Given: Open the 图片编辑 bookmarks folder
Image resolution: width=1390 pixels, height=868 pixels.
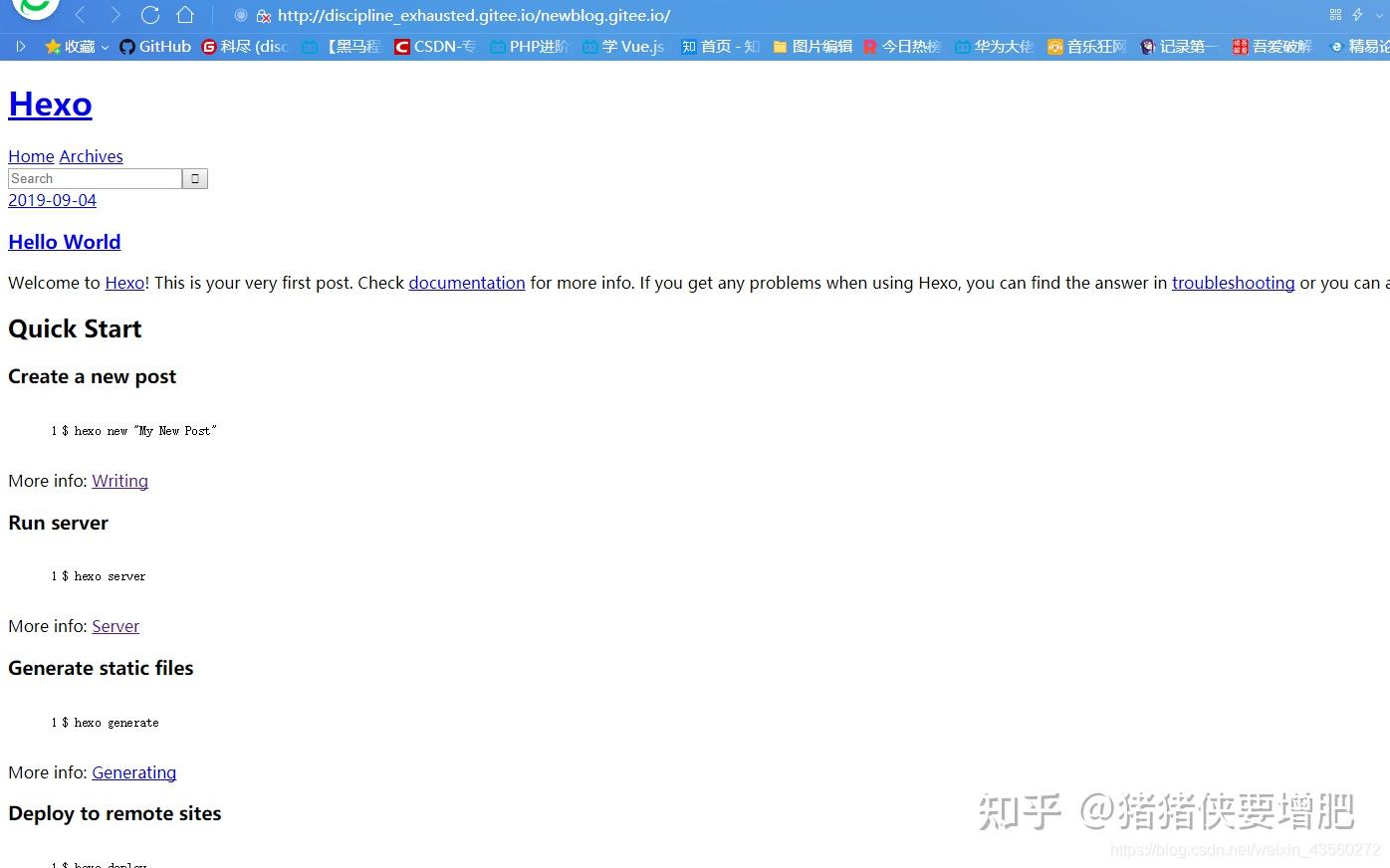Looking at the screenshot, I should point(811,46).
